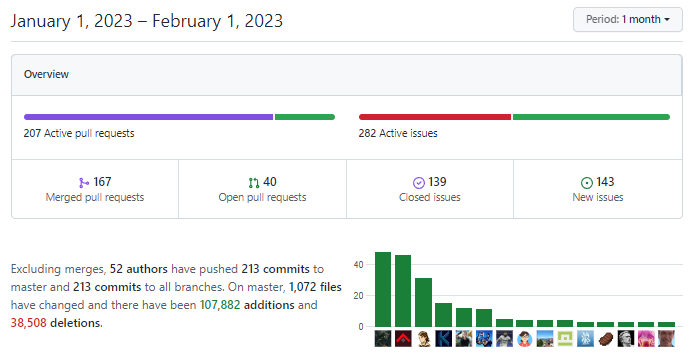View 139 Closed issues
Viewport: 697px width, 363px height.
430,189
